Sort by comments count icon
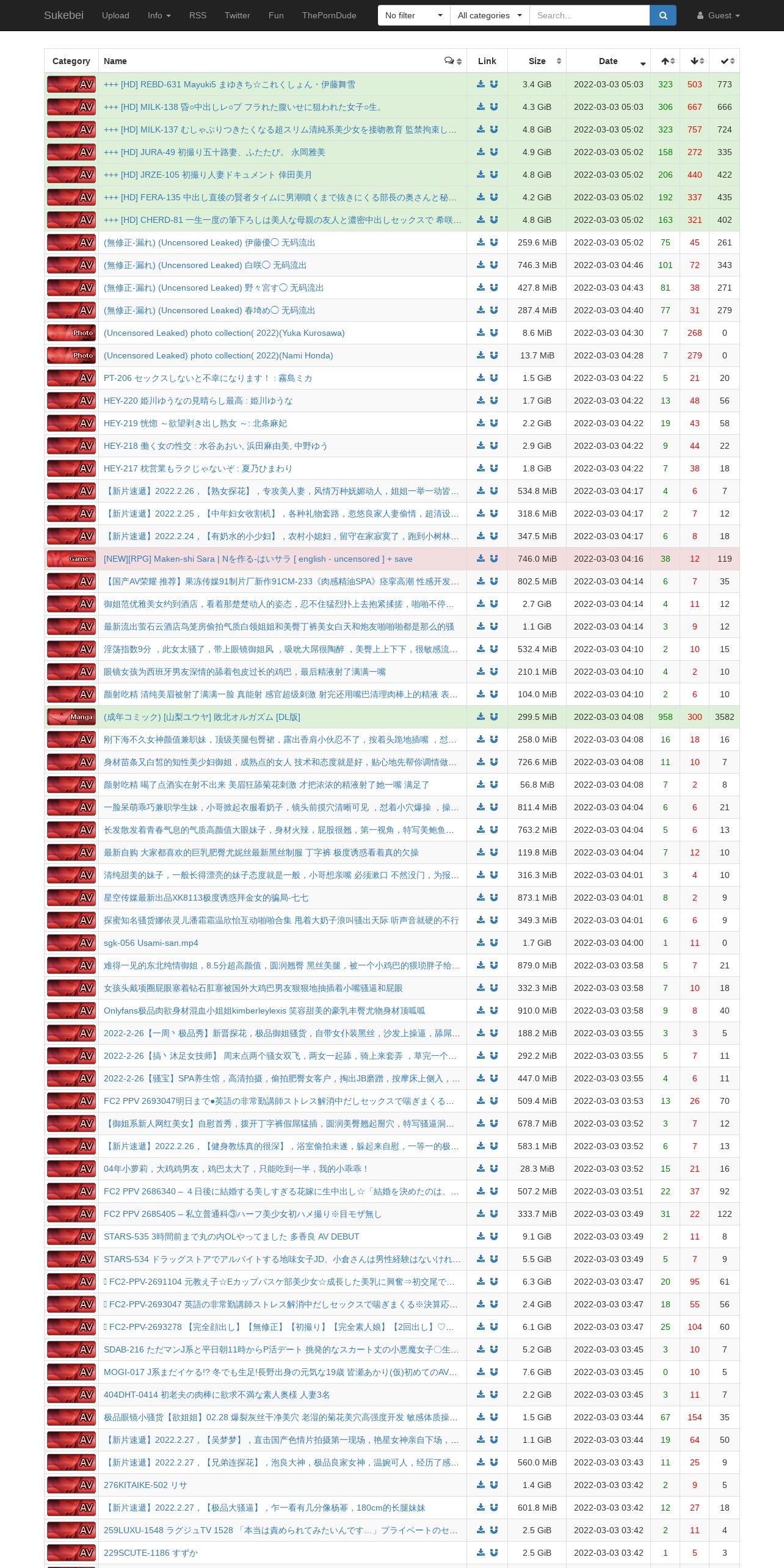The image size is (784, 1568). [452, 61]
